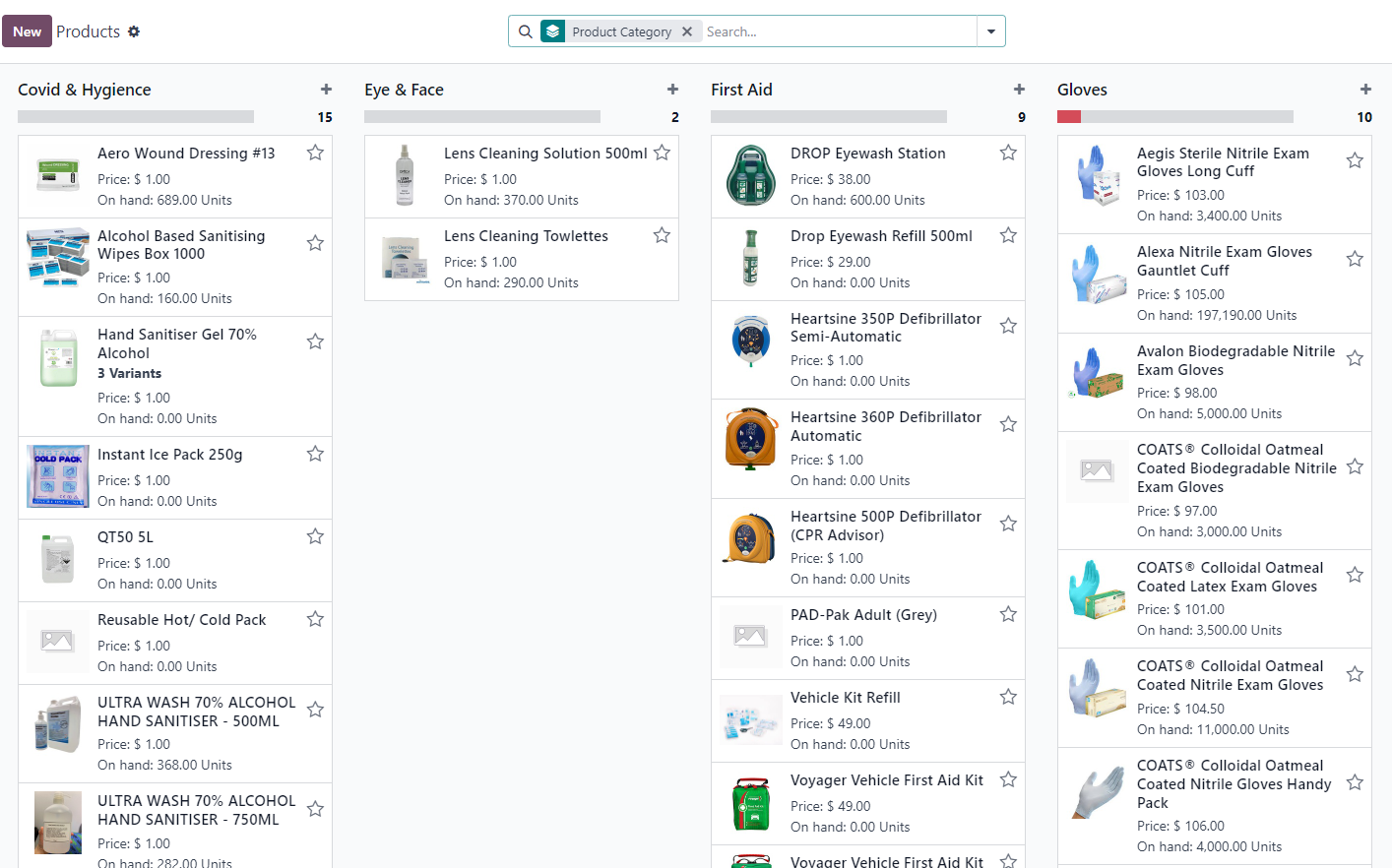Open the Lens Cleaning Towlettes image
The height and width of the screenshot is (868, 1392).
pyautogui.click(x=405, y=258)
